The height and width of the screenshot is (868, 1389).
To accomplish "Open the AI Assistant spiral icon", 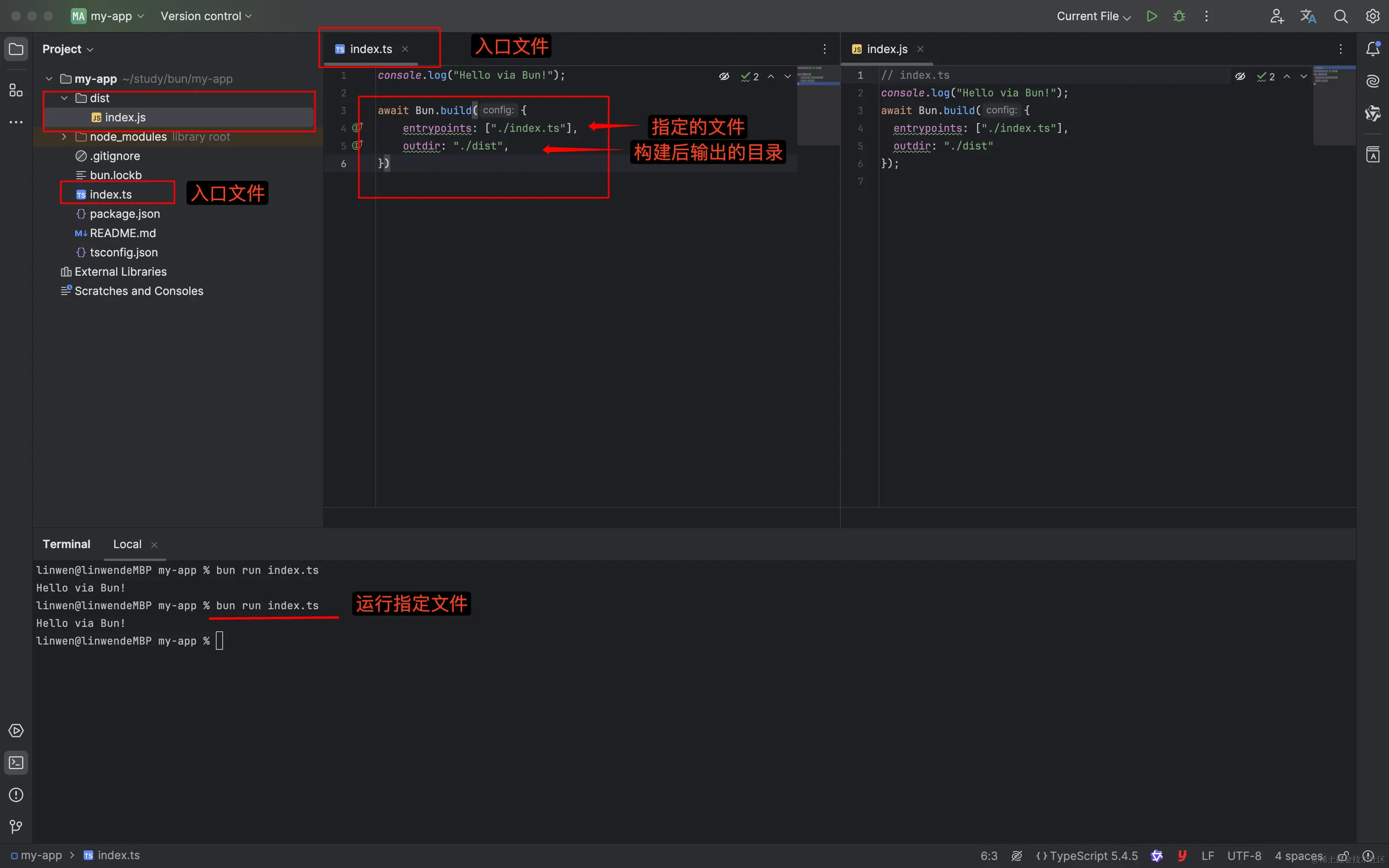I will tap(1373, 82).
